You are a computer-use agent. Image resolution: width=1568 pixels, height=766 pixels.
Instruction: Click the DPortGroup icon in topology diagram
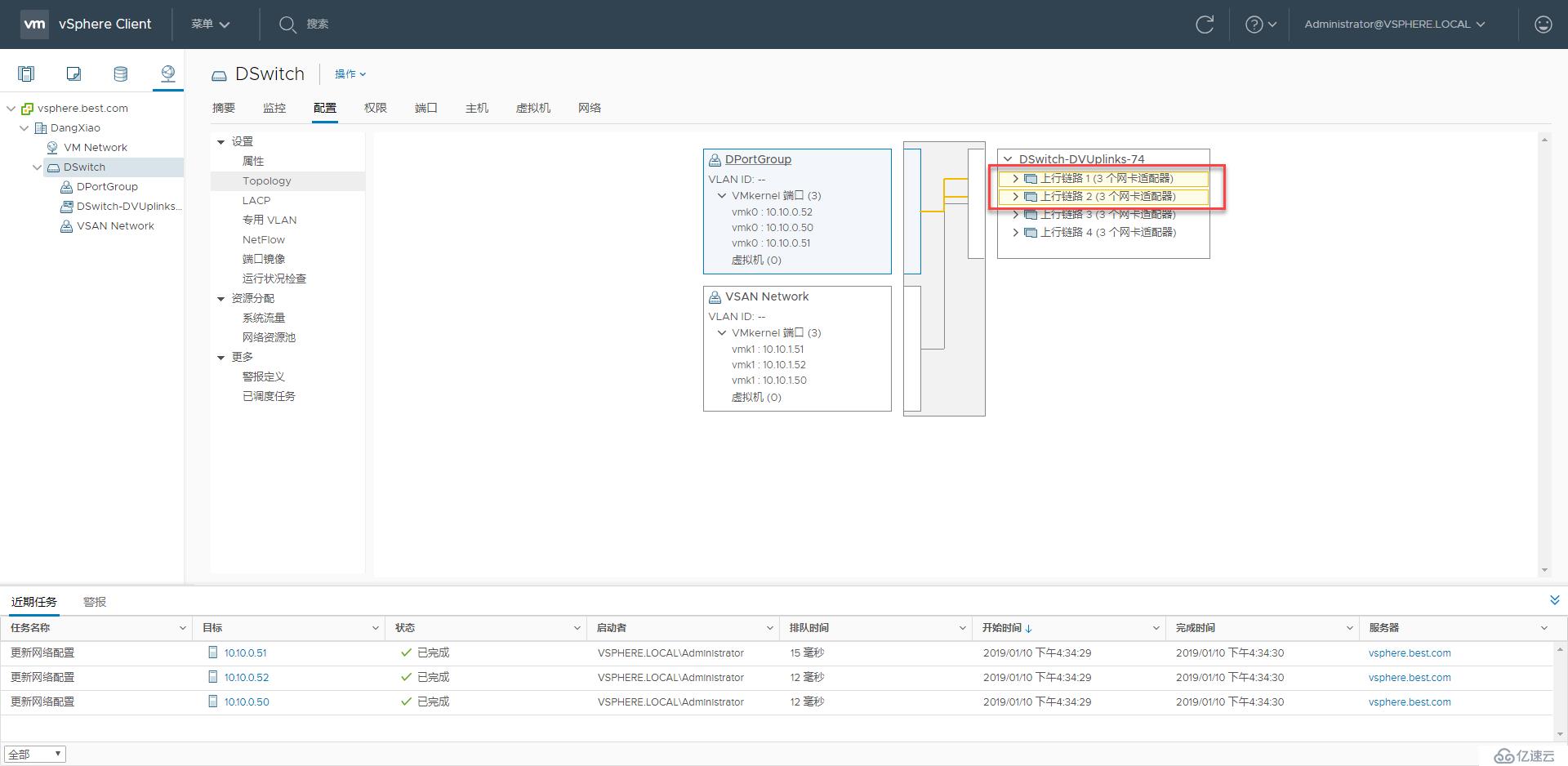715,160
